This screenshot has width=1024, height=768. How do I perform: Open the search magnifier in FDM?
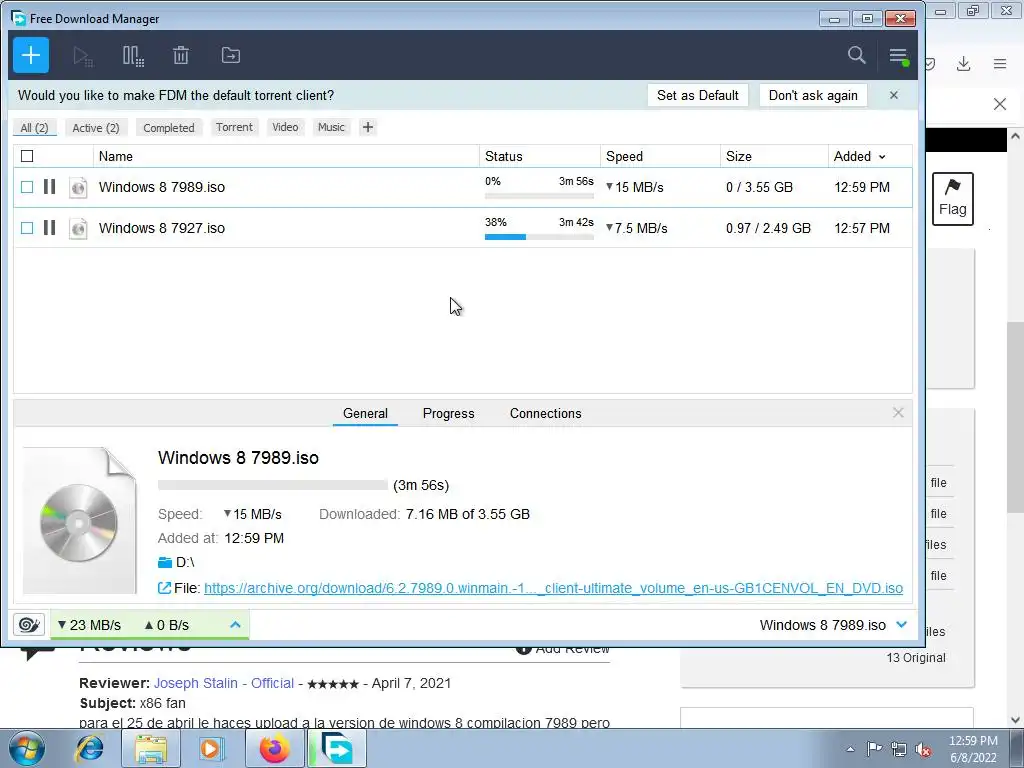click(856, 56)
